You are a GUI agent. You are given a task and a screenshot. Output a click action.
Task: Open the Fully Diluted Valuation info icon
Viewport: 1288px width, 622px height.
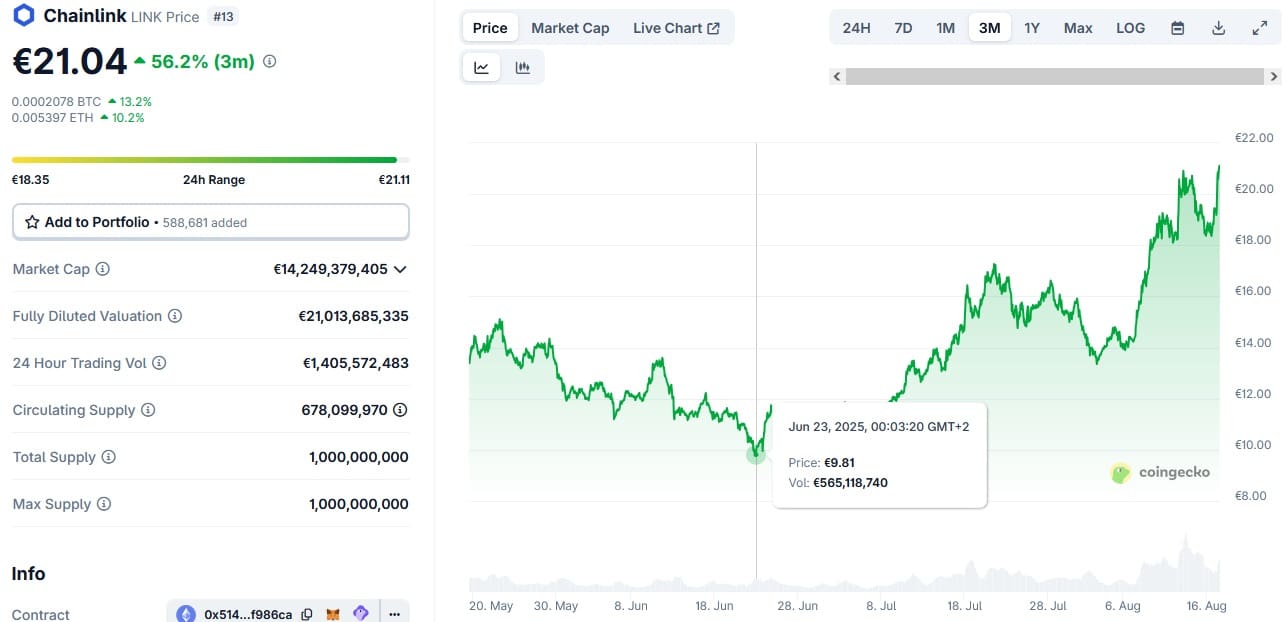tap(175, 316)
